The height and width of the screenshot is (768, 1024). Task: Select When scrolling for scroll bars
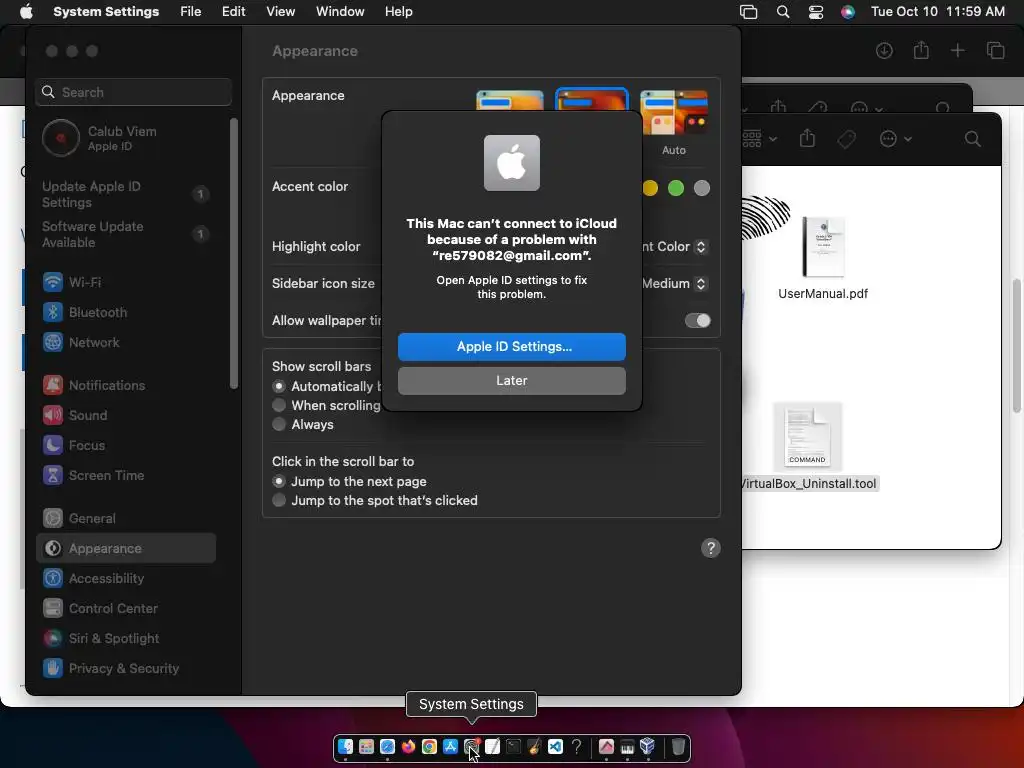(279, 405)
